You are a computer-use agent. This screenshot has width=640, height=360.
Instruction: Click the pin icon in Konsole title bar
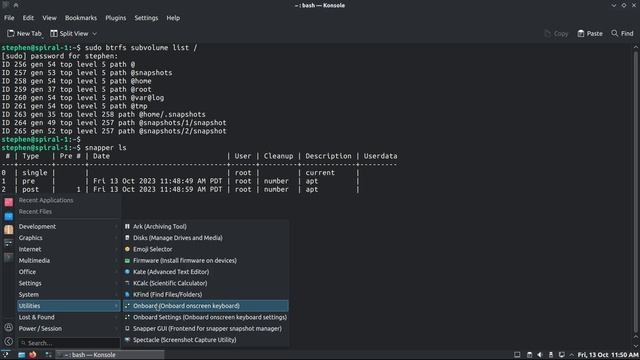pyautogui.click(x=16, y=5)
